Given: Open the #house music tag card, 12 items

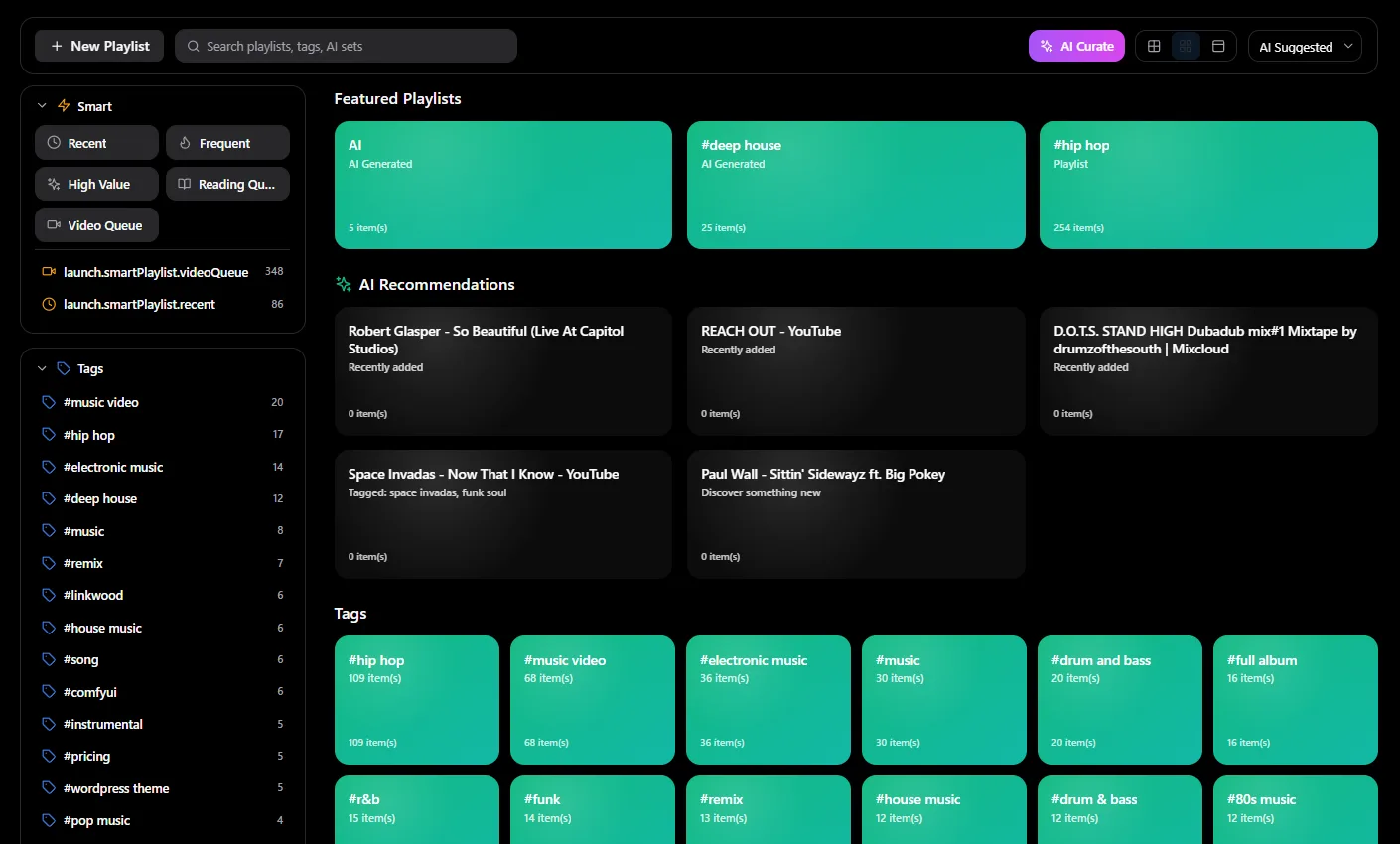Looking at the screenshot, I should 944,810.
